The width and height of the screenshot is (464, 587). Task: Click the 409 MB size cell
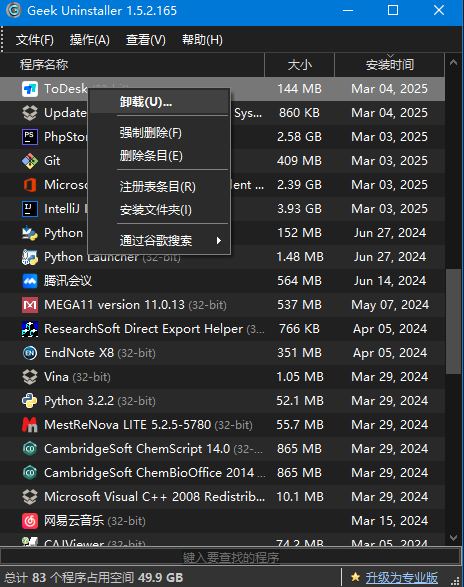coord(299,161)
